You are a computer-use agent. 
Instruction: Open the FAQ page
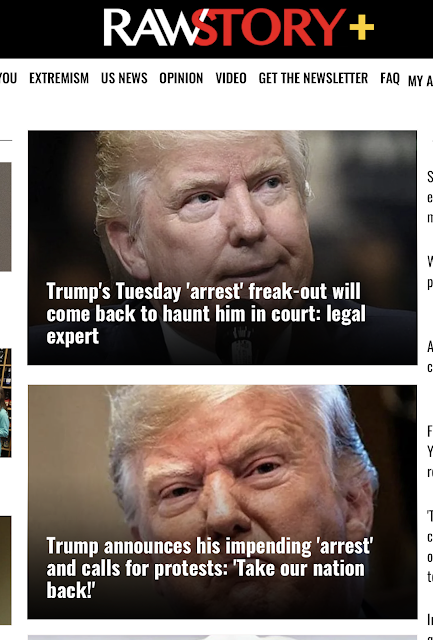(x=390, y=78)
